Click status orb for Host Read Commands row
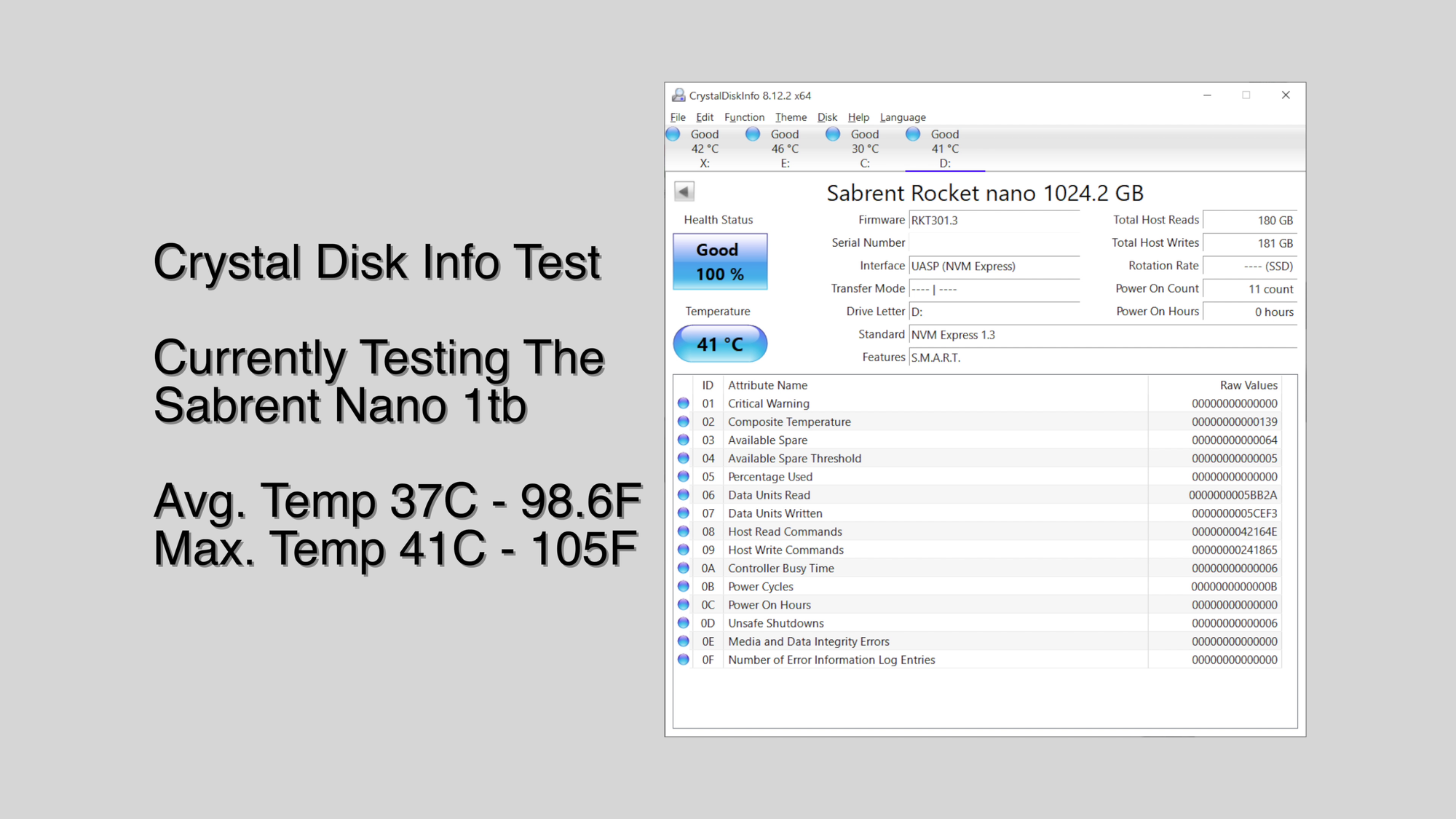Viewport: 1456px width, 819px height. 684,531
